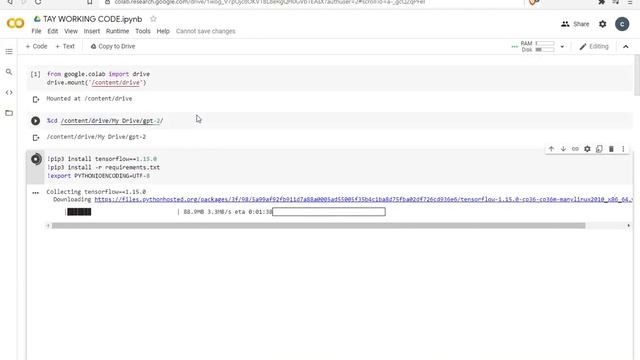Viewport: 640px width, 360px height.
Task: Clear output of the drive mount cell
Action: 36,99
